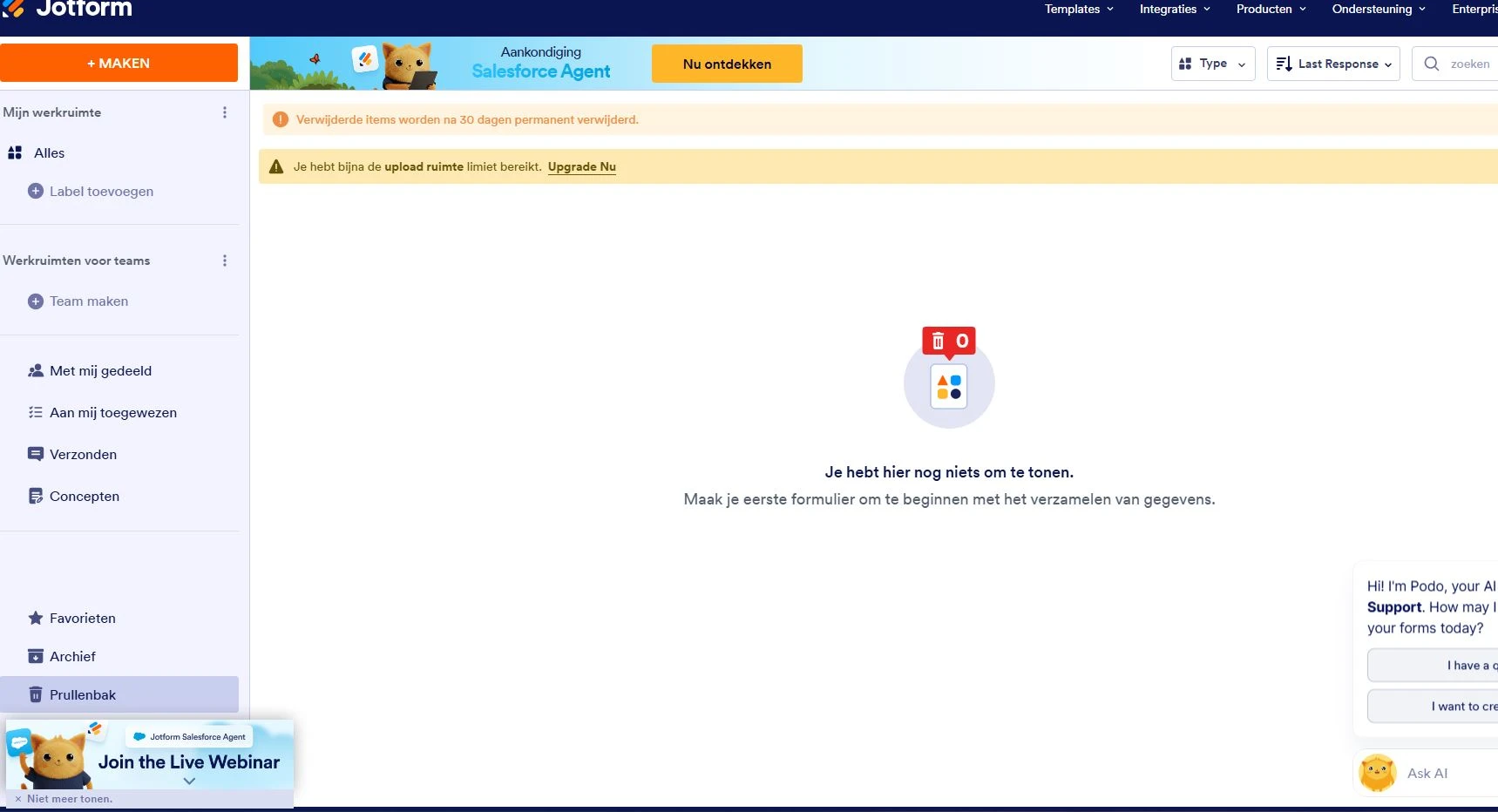Click the orange '+ MAKEN' button
The height and width of the screenshot is (812, 1498).
[119, 63]
